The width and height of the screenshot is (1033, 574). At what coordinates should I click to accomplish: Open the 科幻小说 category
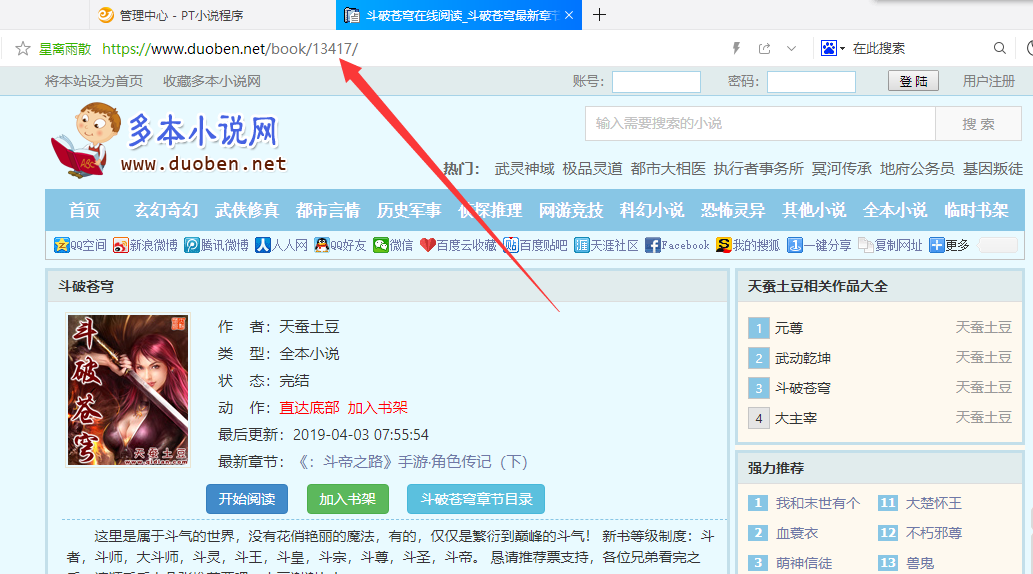click(x=652, y=210)
